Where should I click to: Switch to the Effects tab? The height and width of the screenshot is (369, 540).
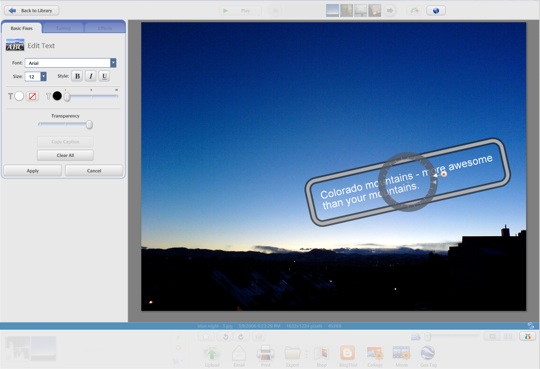pyautogui.click(x=105, y=28)
